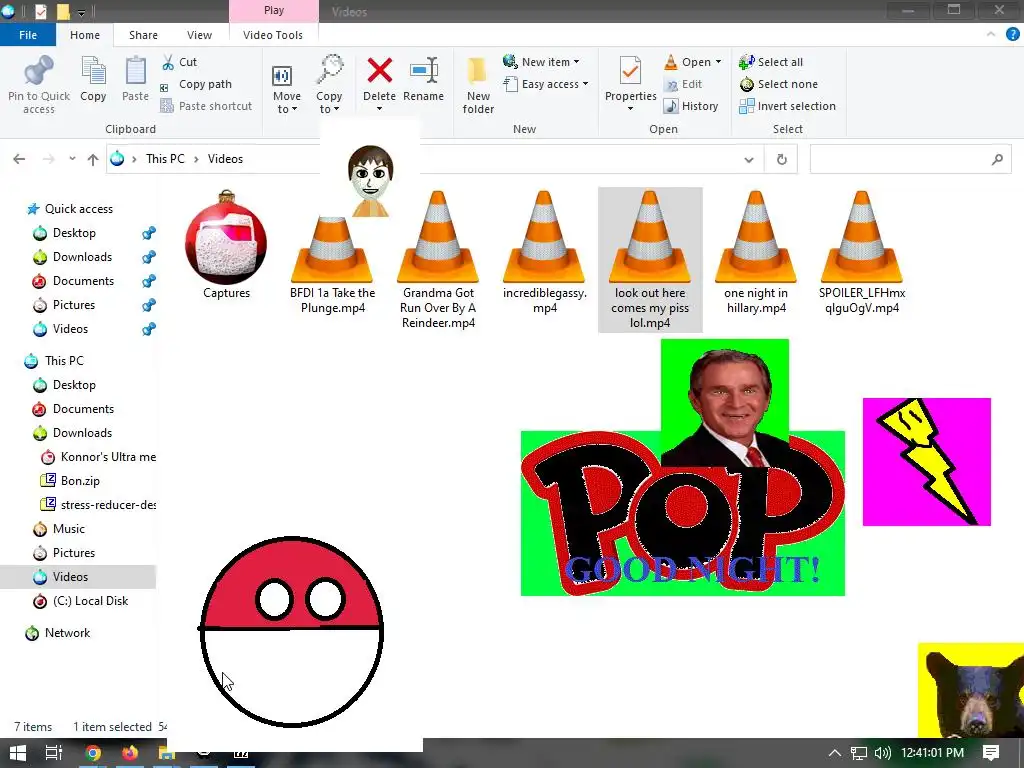
Task: Open Konnor's Ultra folder in sidebar
Action: coord(98,457)
